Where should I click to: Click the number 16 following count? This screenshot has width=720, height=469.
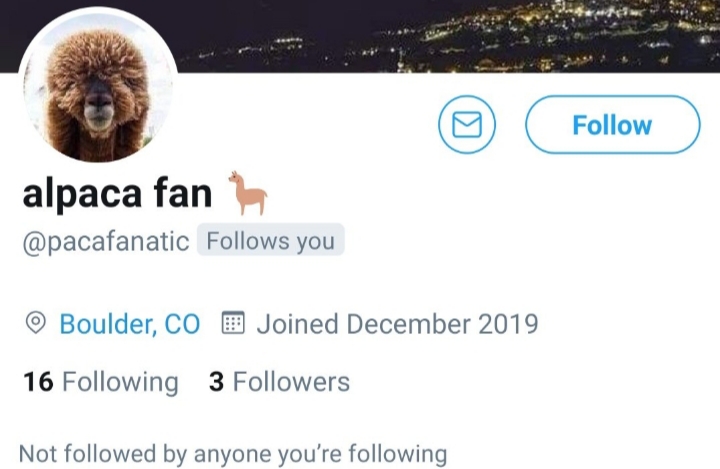(x=38, y=382)
